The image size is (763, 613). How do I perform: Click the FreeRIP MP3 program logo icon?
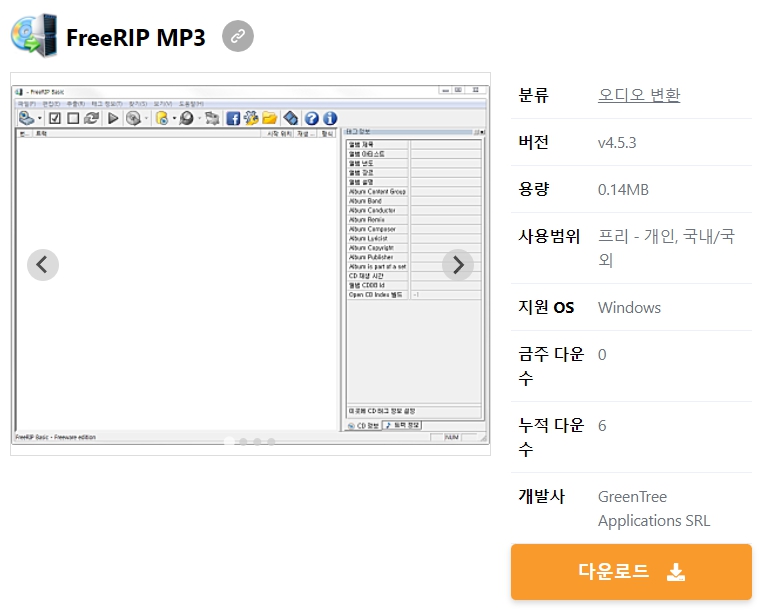click(34, 35)
